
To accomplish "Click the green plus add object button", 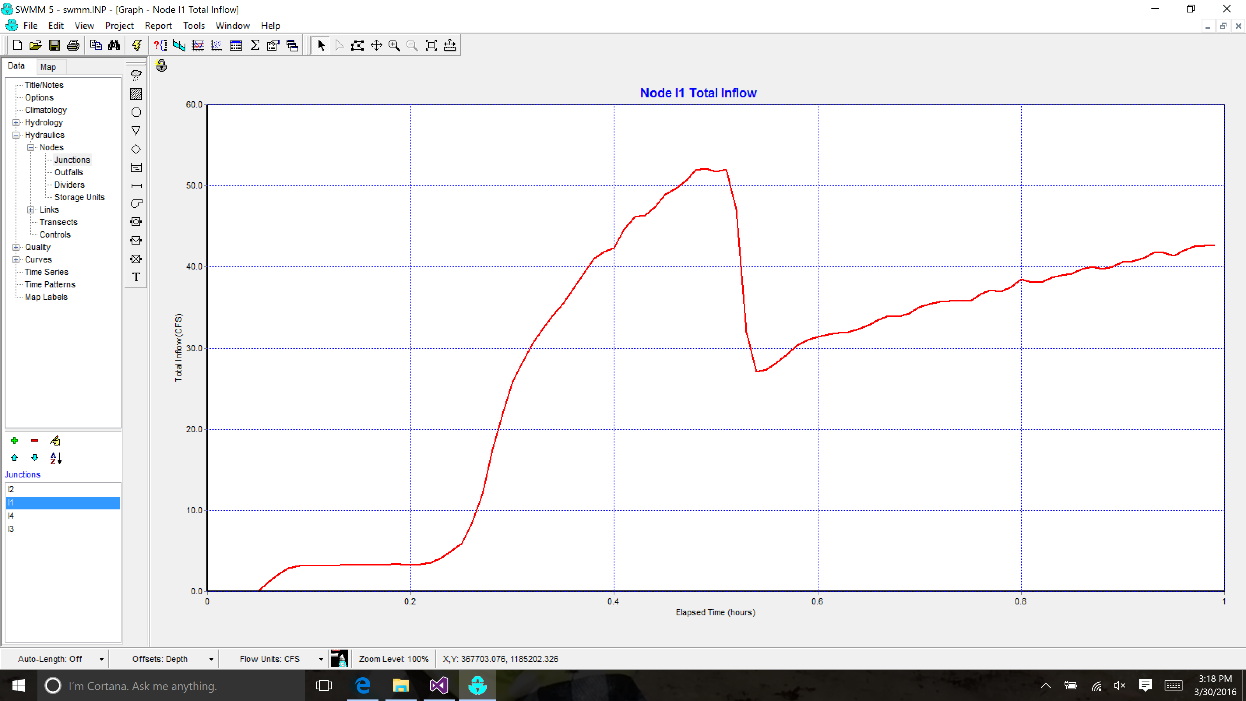I will [14, 440].
